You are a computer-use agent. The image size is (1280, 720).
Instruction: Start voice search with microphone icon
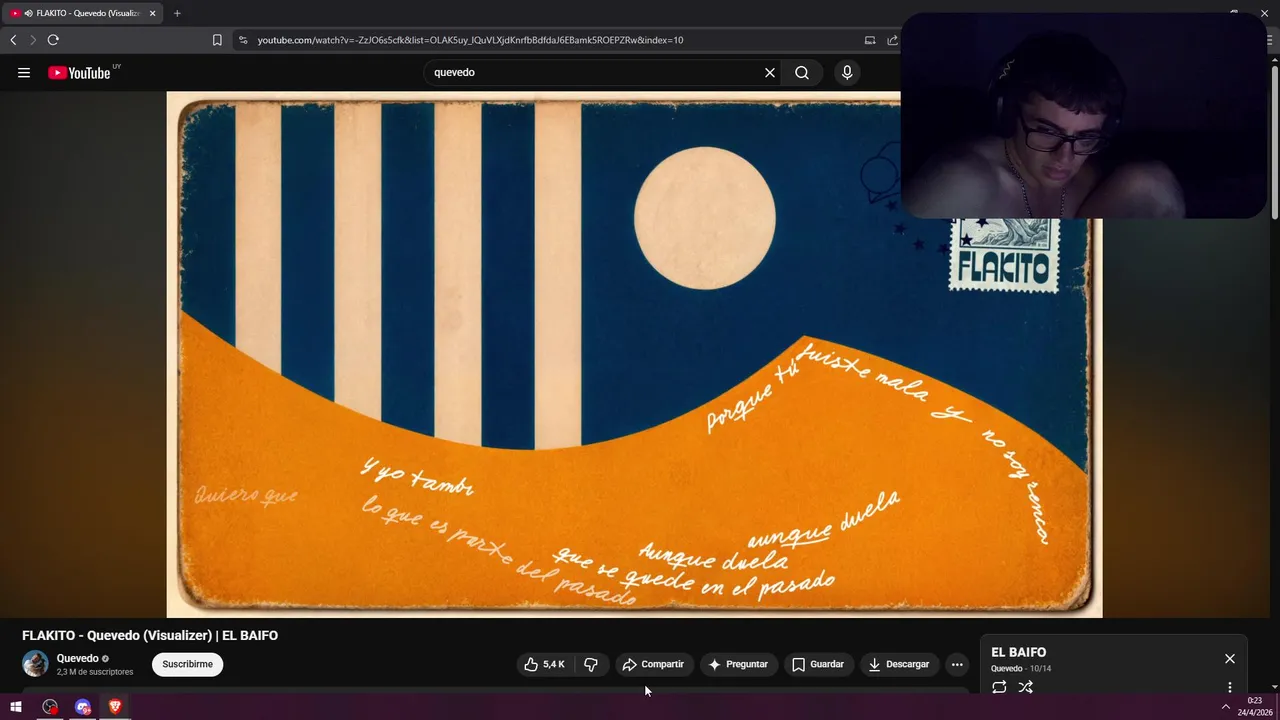click(847, 72)
